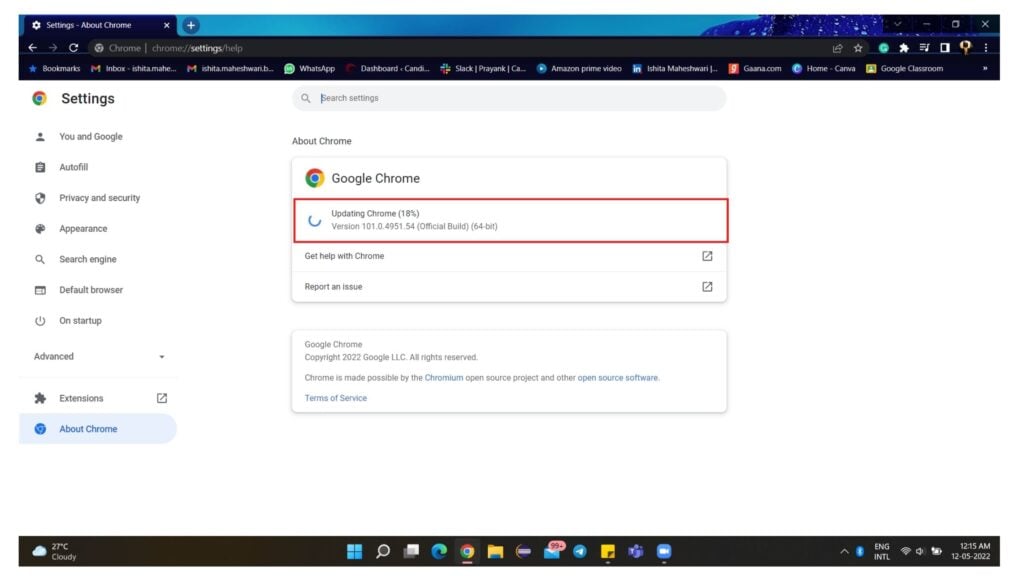Open Zoom from the taskbar
The image size is (1024, 576).
(664, 552)
